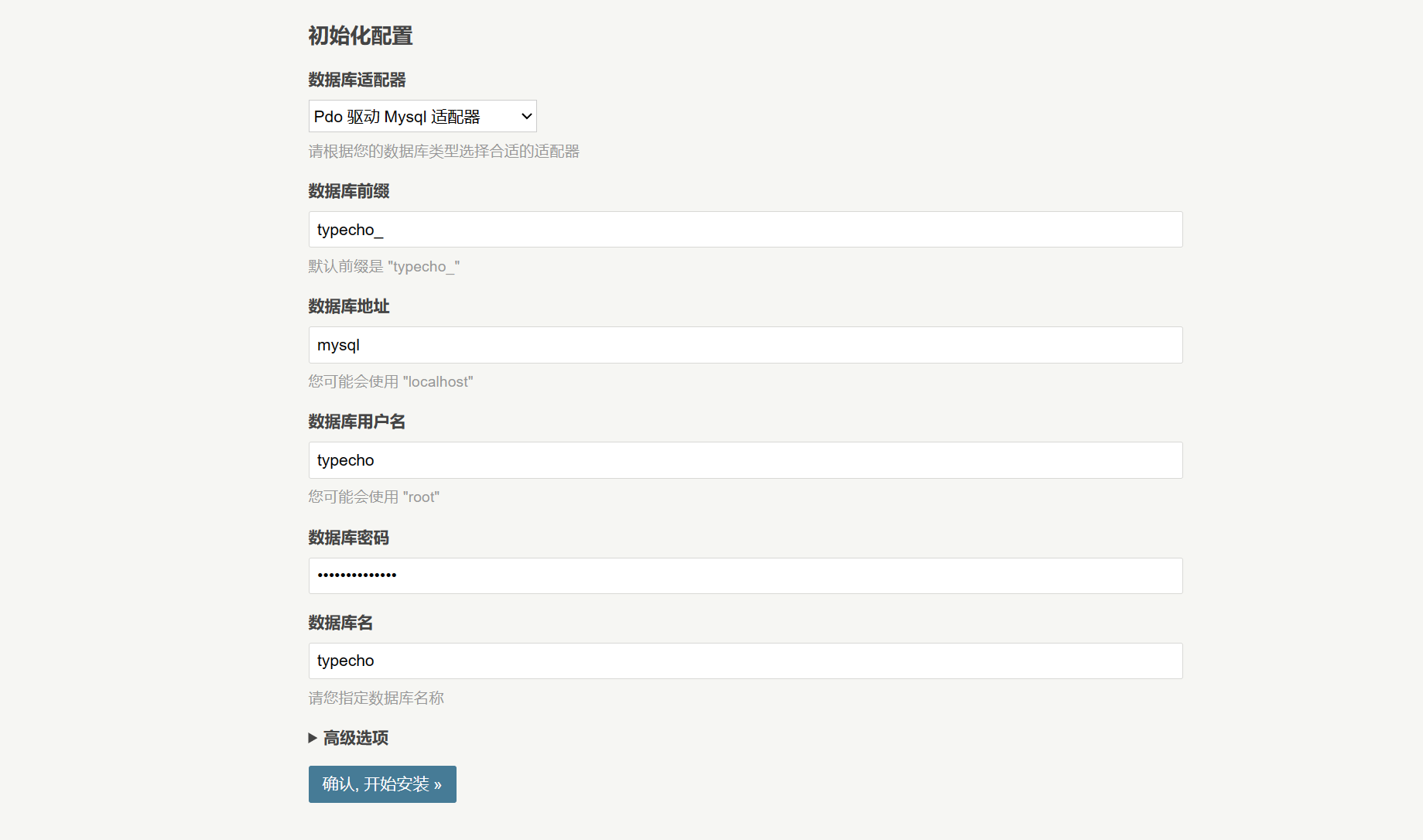Click the hint 默认前缀是 "typecho_"
1423x840 pixels.
click(384, 267)
